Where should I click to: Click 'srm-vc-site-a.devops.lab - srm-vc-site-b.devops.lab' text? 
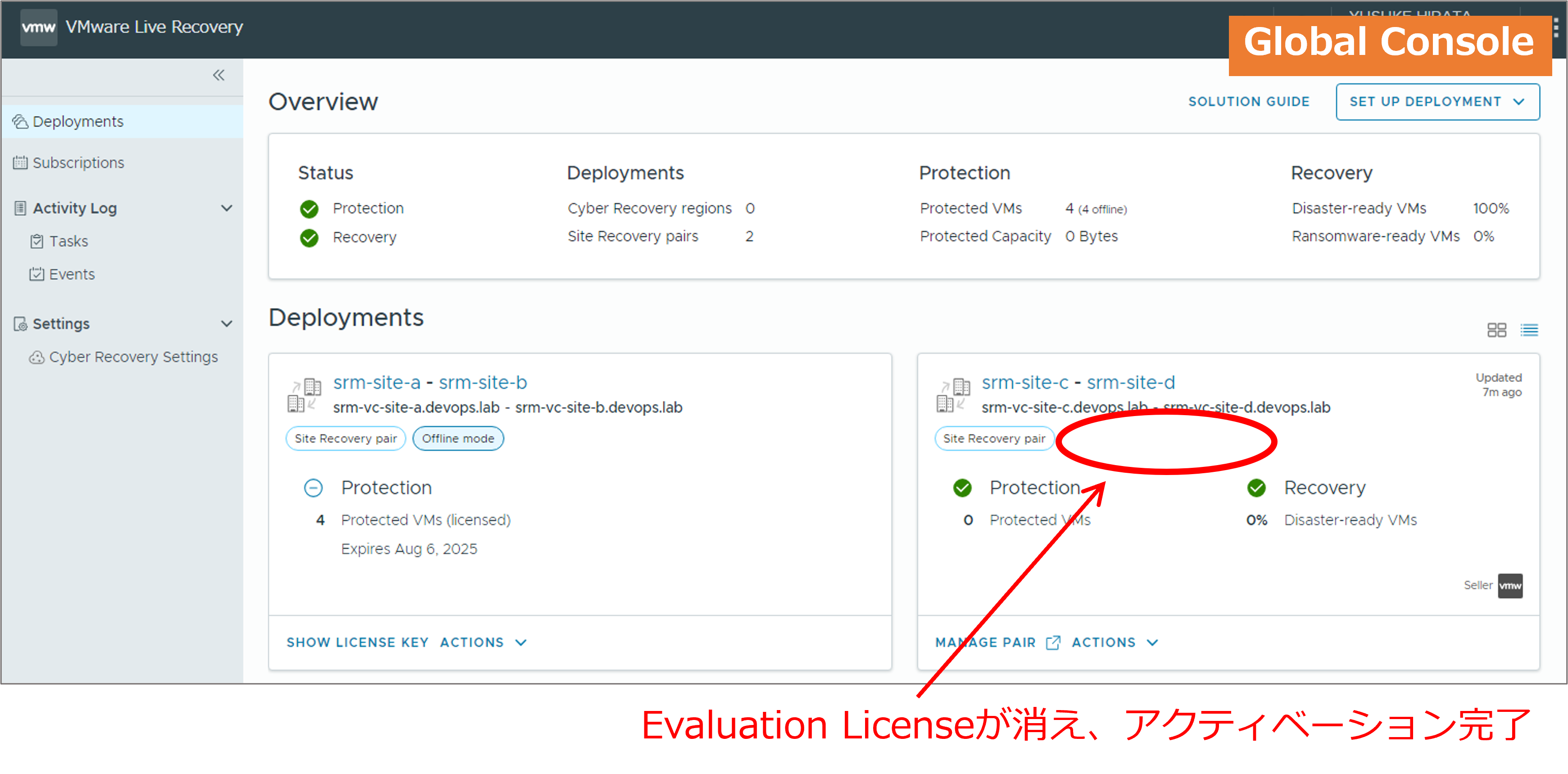(508, 407)
